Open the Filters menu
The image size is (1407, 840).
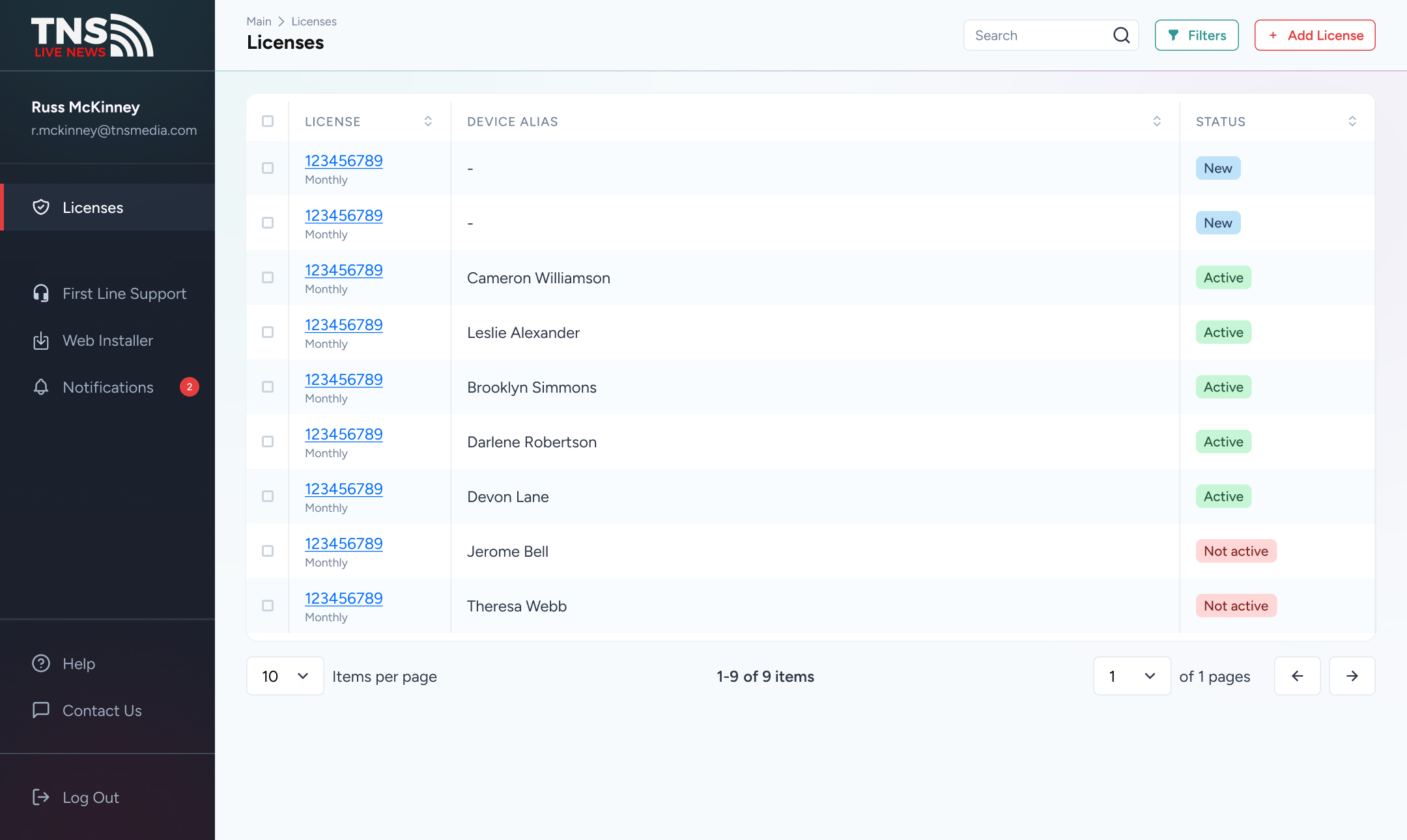click(1196, 35)
